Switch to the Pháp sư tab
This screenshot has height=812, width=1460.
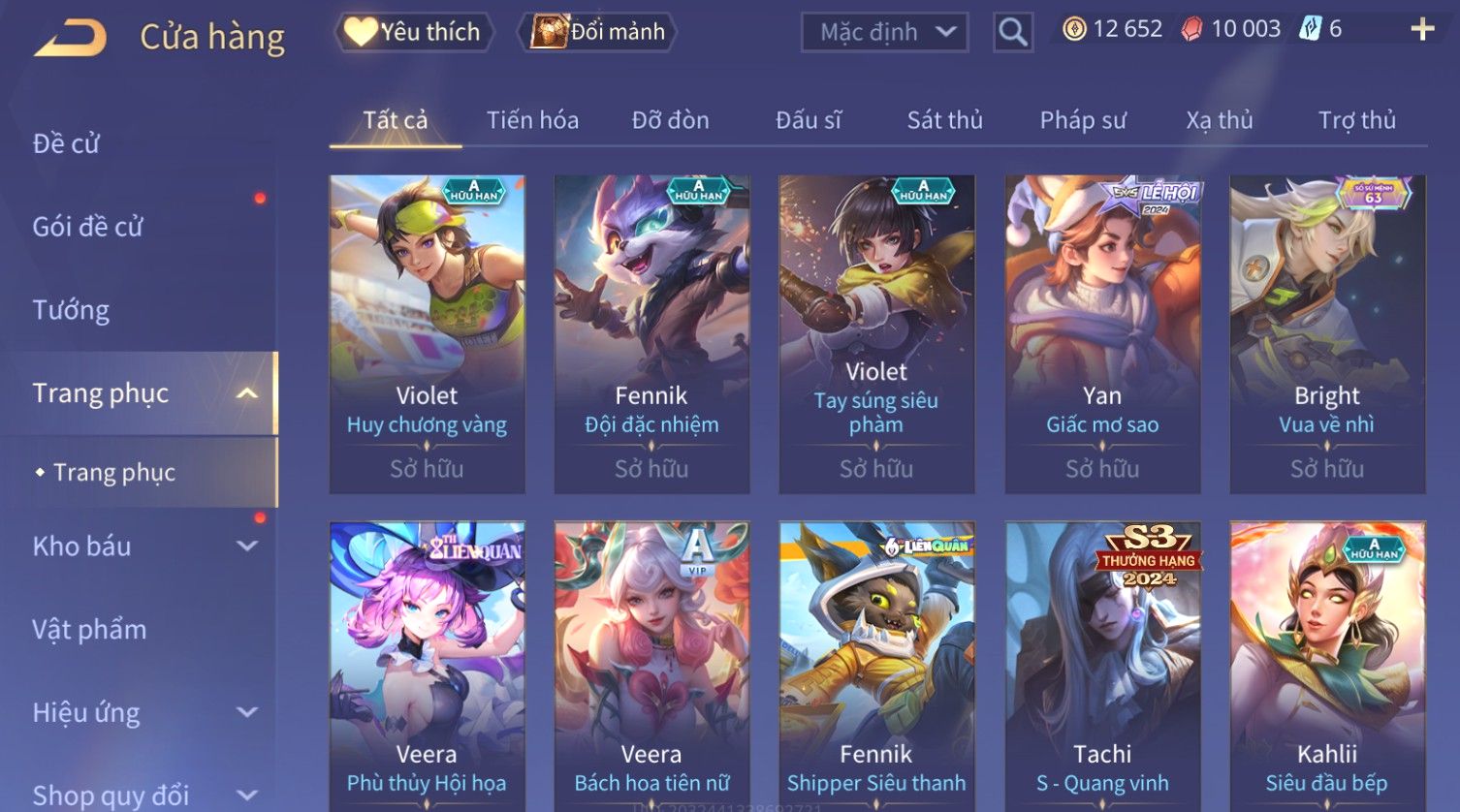click(x=1083, y=120)
